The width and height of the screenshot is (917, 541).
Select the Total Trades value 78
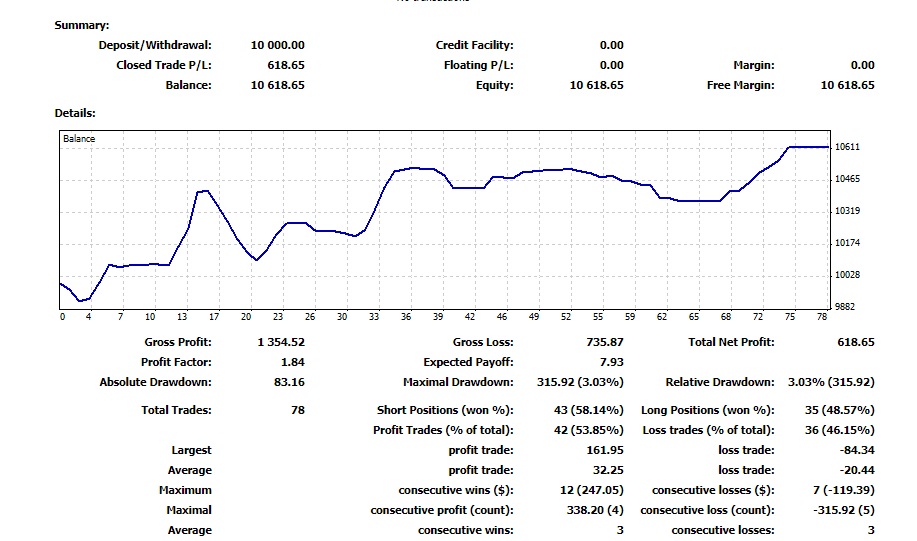click(297, 410)
